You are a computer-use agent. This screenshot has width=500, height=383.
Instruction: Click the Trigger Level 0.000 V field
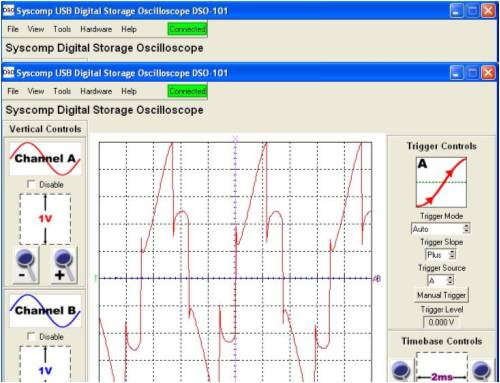pos(441,322)
